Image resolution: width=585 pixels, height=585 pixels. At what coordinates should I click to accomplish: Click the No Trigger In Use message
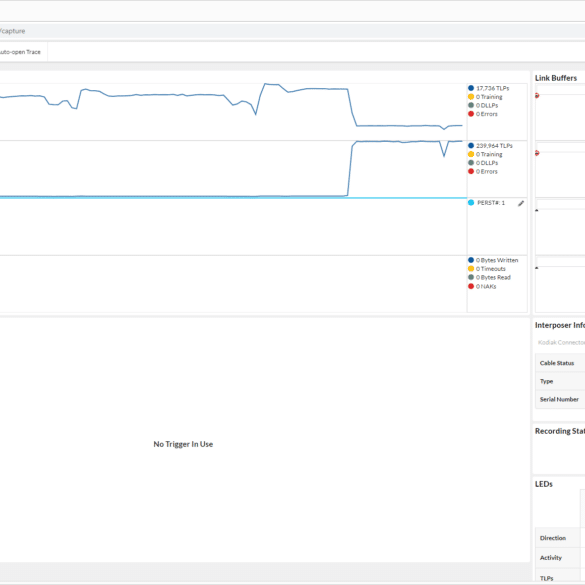tap(183, 444)
